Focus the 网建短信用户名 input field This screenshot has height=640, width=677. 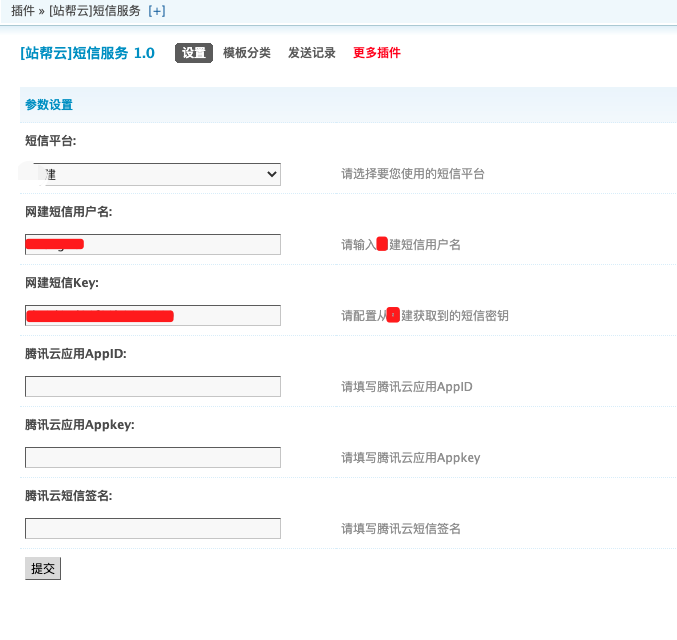coord(153,245)
